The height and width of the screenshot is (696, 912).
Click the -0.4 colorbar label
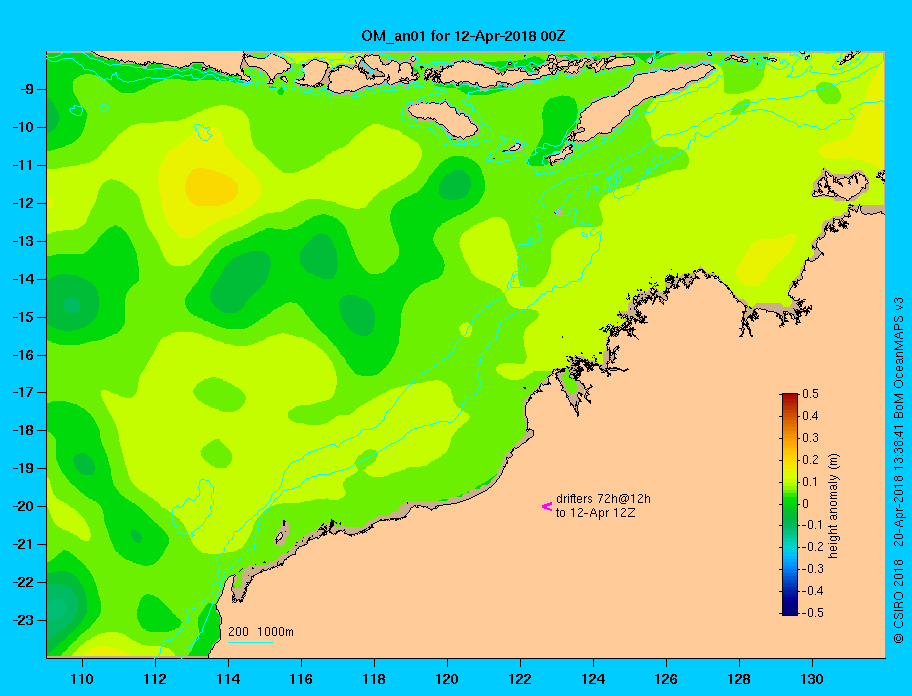pyautogui.click(x=813, y=591)
